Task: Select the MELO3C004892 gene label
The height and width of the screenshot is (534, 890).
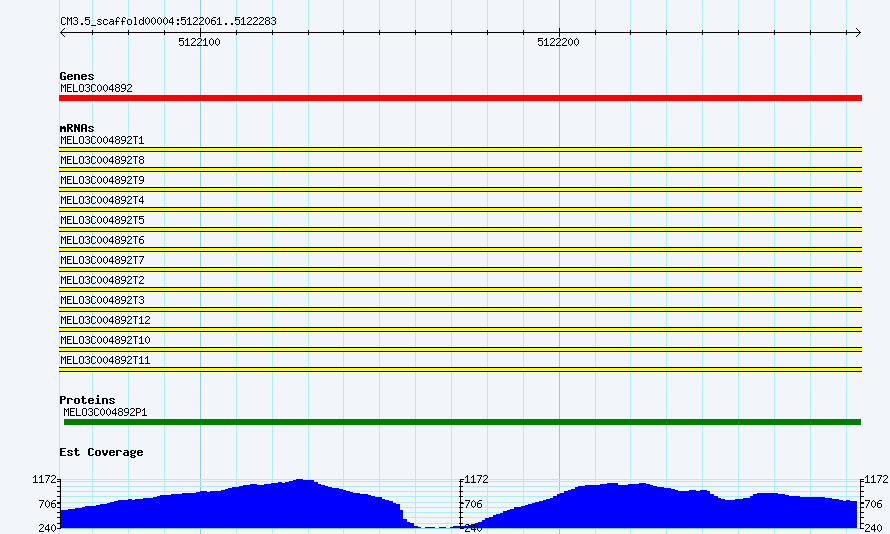Action: [96, 88]
